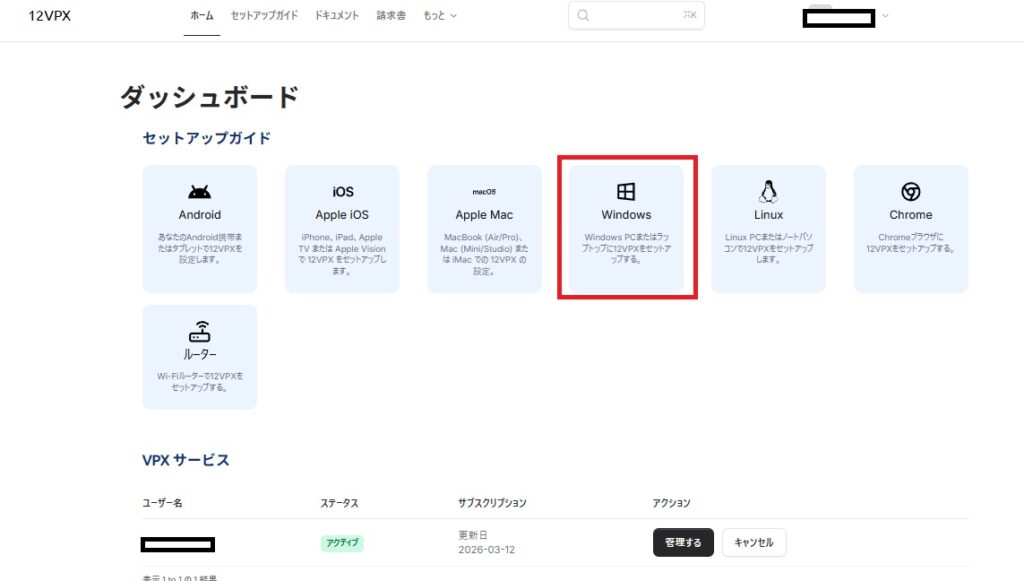The height and width of the screenshot is (581, 1024).
Task: Click the magnifying glass search icon
Action: [584, 16]
